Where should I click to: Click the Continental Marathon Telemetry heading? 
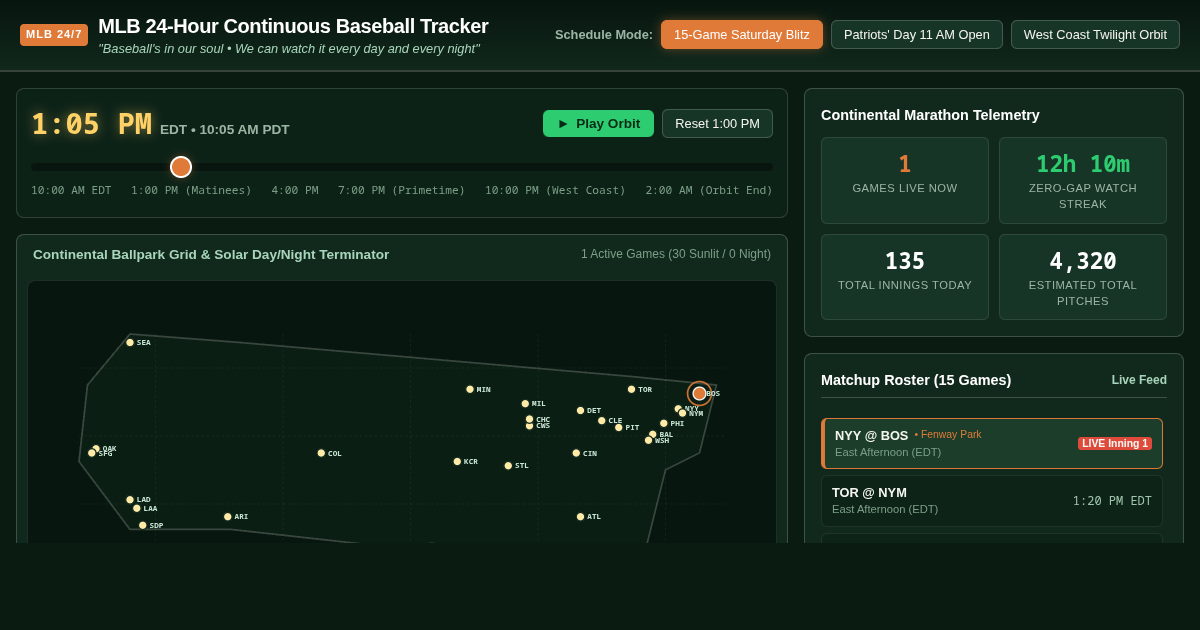coord(930,115)
